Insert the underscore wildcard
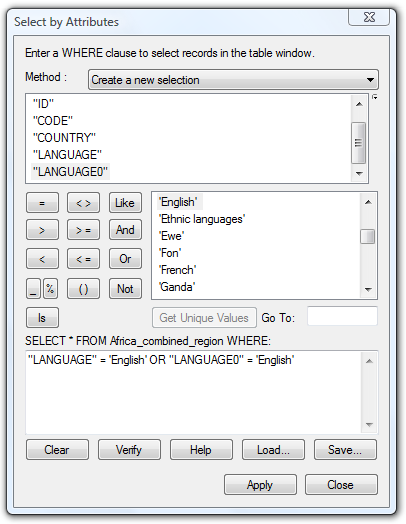The image size is (406, 524). coord(33,289)
